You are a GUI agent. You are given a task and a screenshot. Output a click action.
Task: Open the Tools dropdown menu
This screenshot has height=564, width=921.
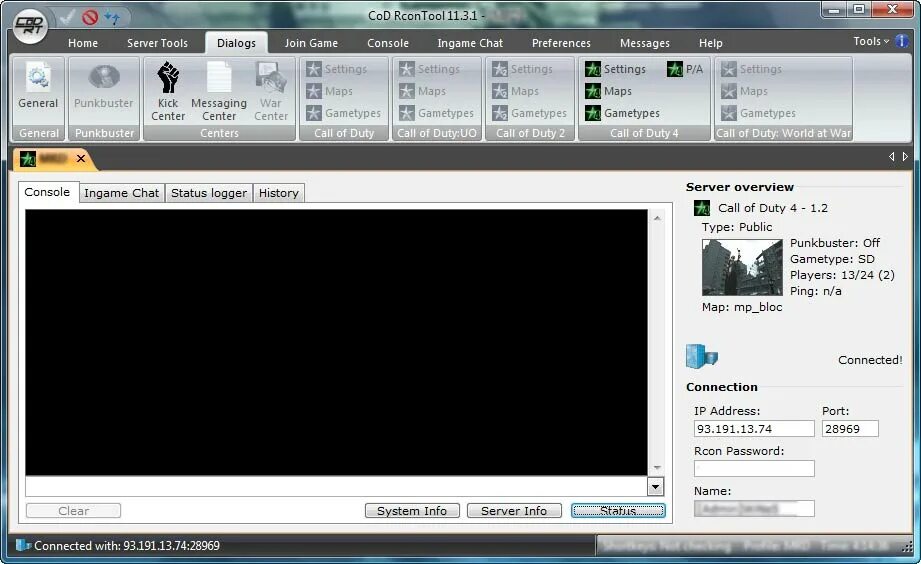(871, 41)
